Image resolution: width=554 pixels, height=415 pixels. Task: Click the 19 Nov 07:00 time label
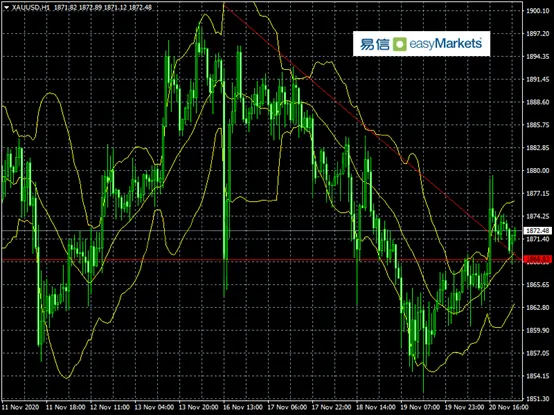(x=420, y=407)
